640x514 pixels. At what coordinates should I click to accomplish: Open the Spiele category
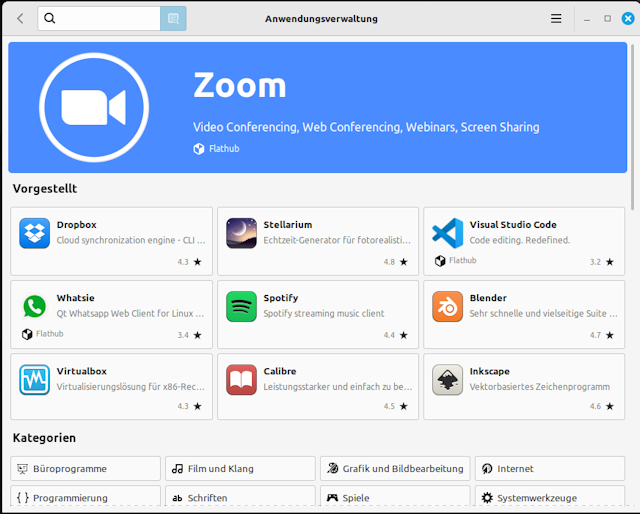395,498
